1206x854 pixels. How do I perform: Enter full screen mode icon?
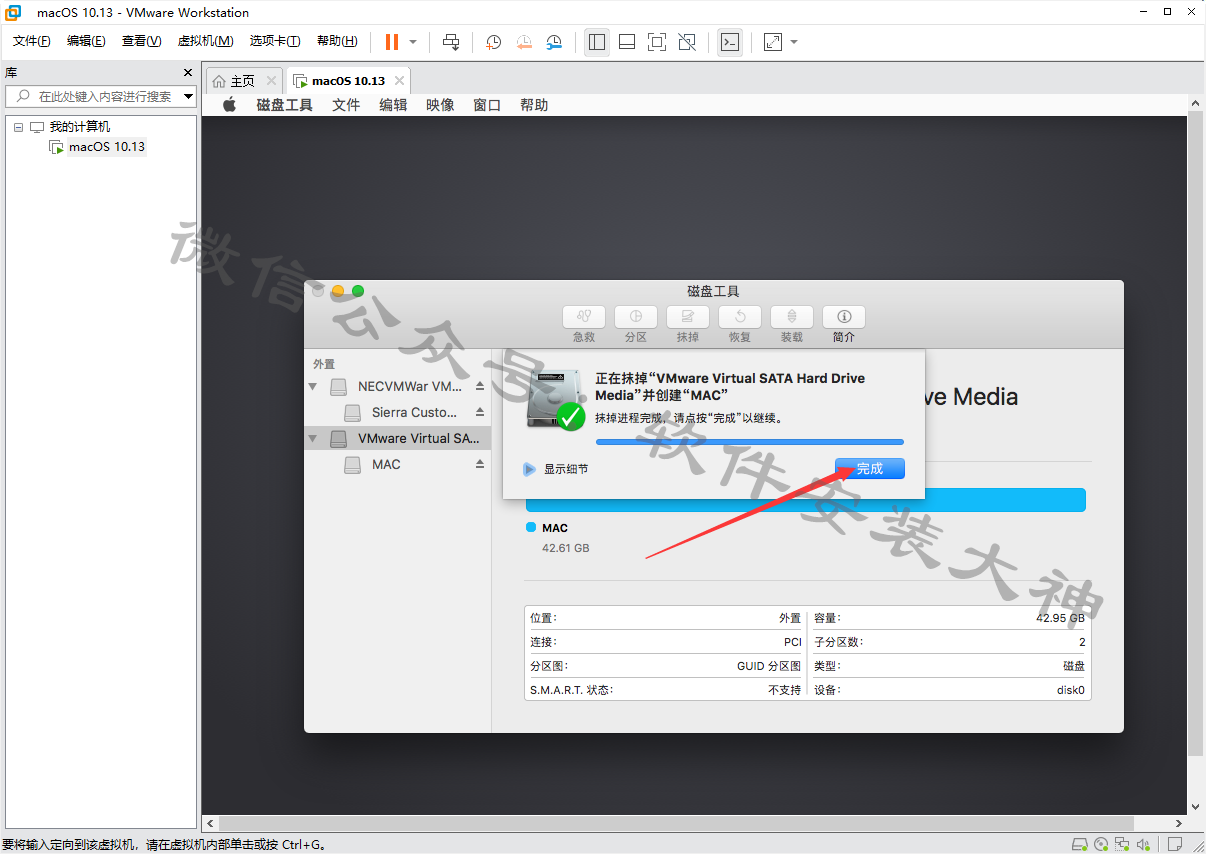coord(657,42)
